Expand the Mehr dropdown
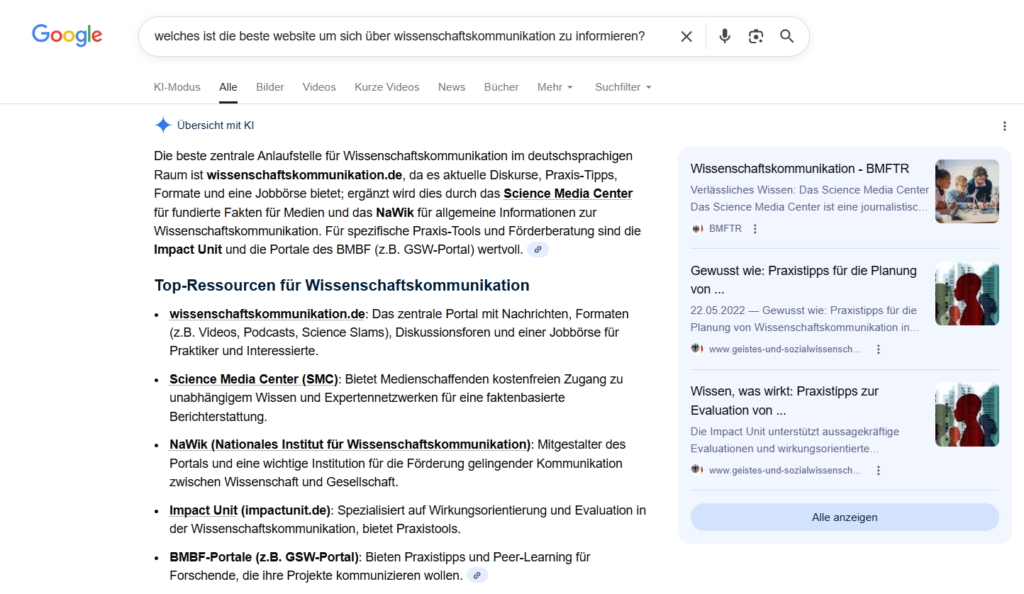The height and width of the screenshot is (594, 1024). tap(555, 87)
